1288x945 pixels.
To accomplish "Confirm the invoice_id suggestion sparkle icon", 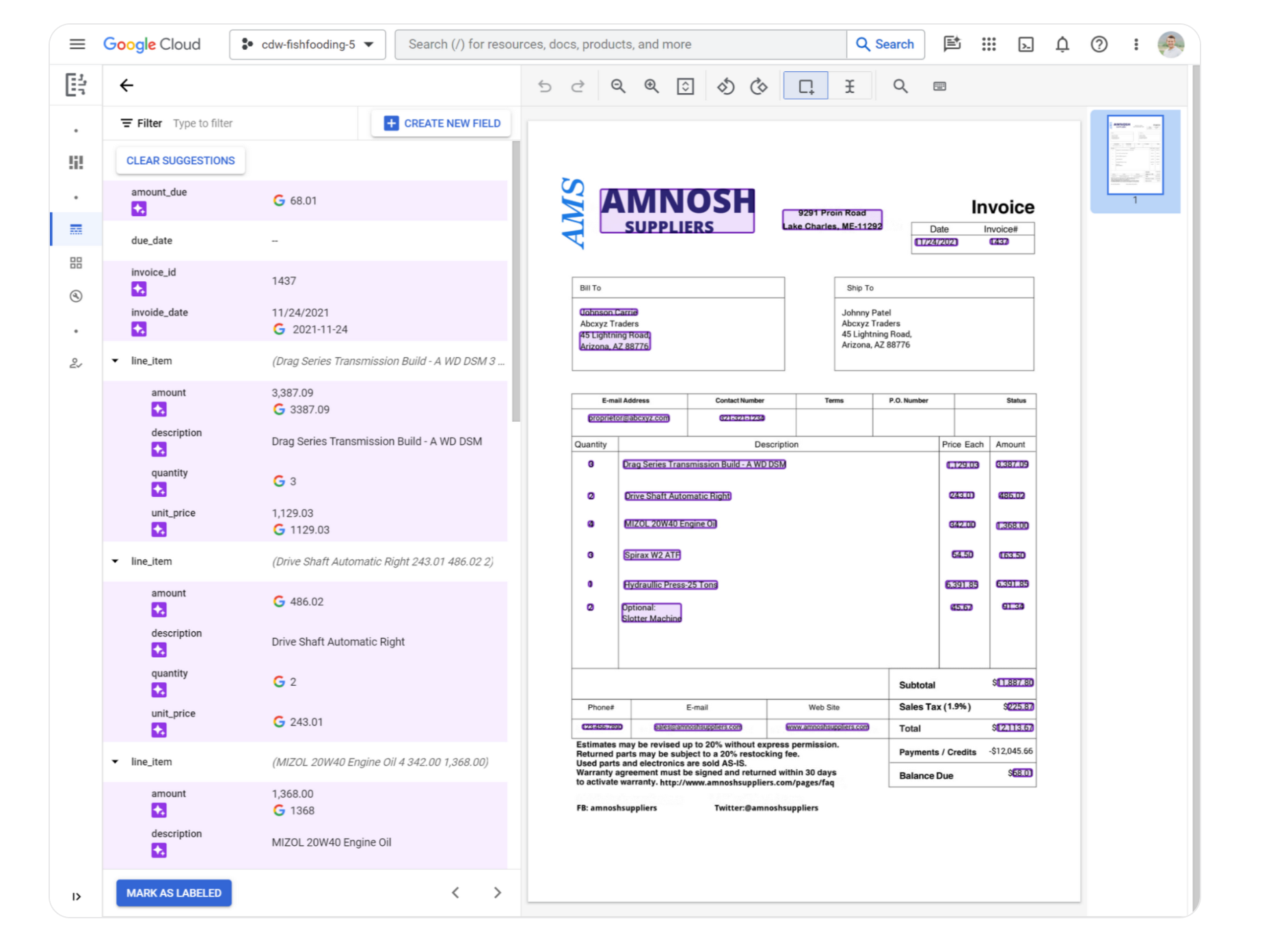I will (139, 289).
